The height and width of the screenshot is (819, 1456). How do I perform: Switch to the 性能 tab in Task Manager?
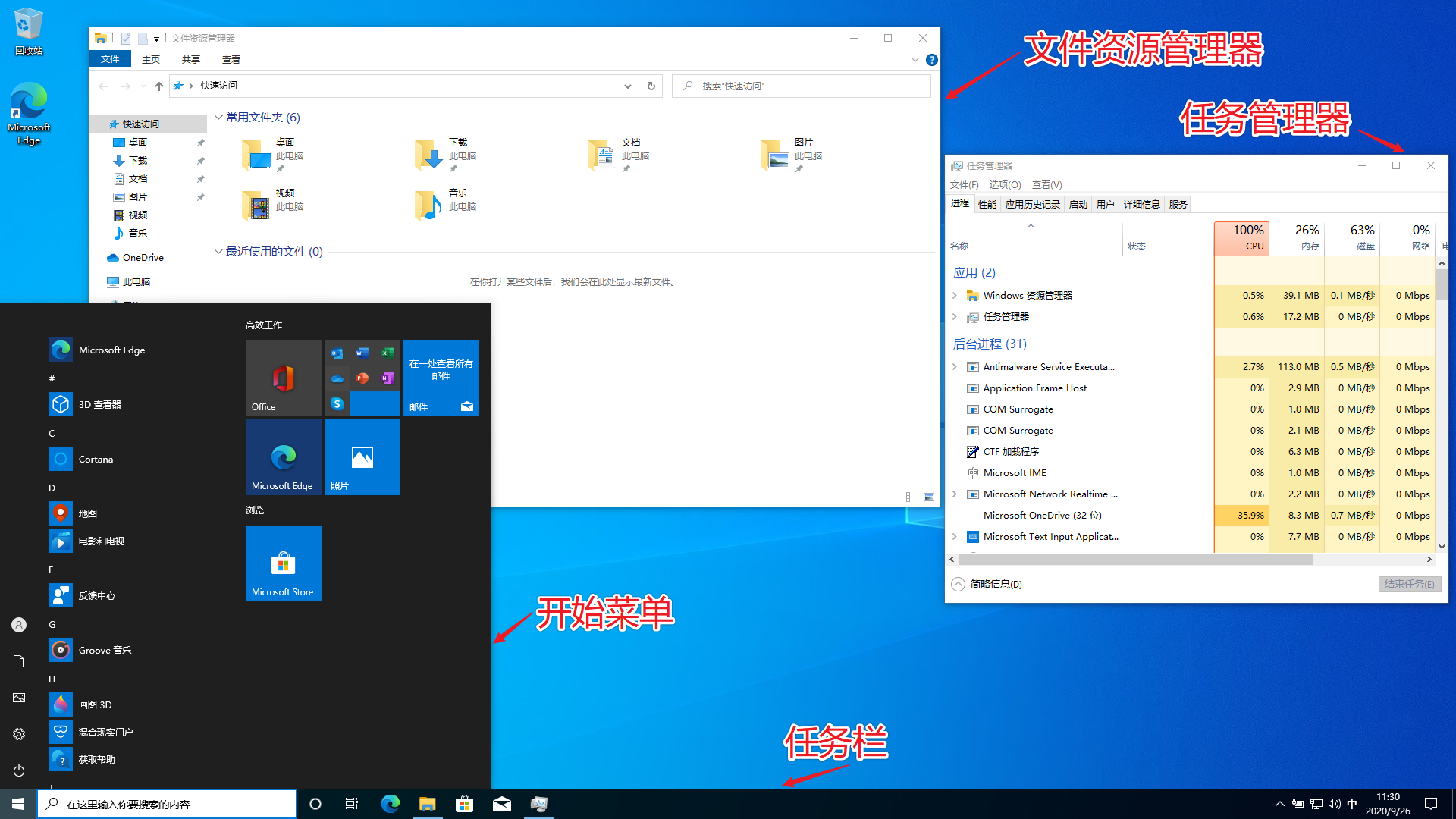[x=987, y=204]
